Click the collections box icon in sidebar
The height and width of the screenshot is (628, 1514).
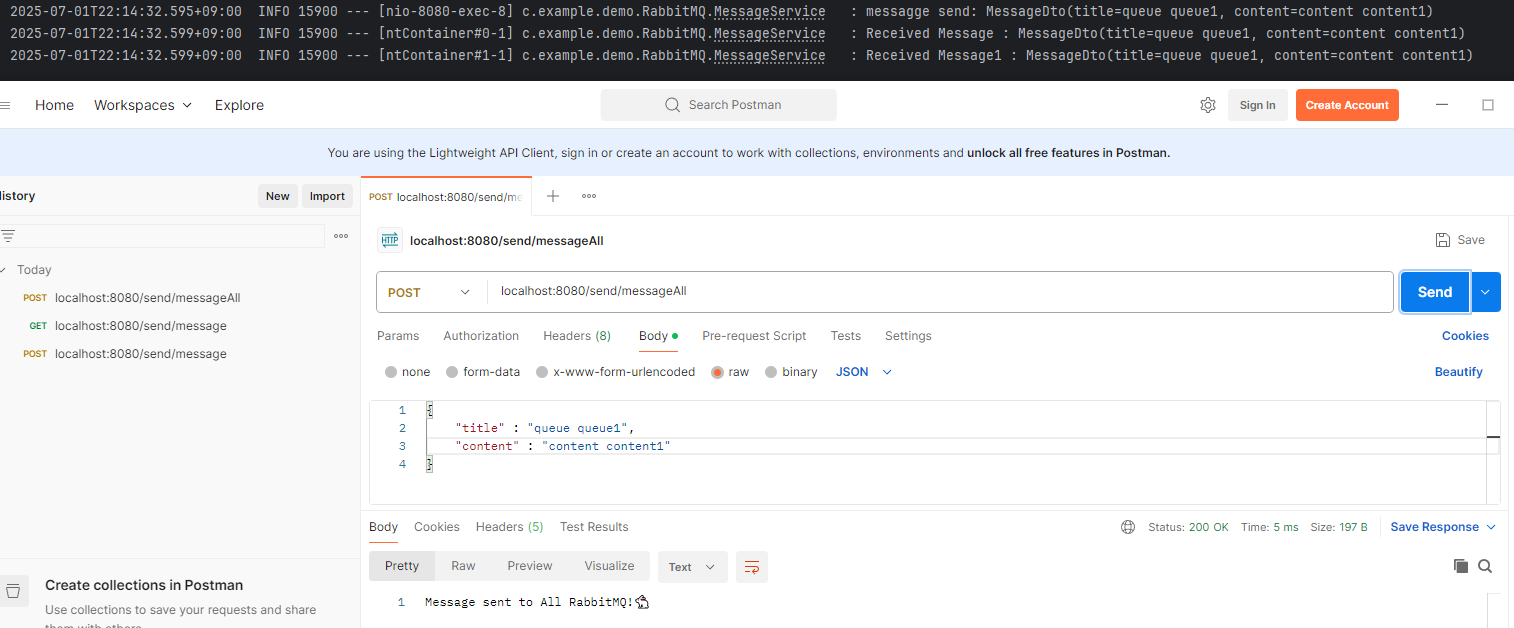13,590
